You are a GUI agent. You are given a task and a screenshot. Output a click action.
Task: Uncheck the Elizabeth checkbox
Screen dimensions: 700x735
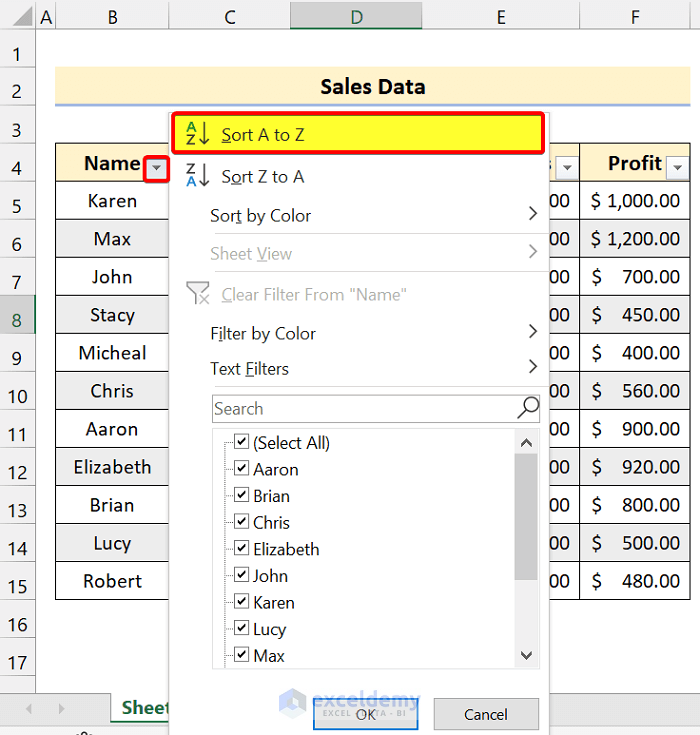tap(241, 549)
